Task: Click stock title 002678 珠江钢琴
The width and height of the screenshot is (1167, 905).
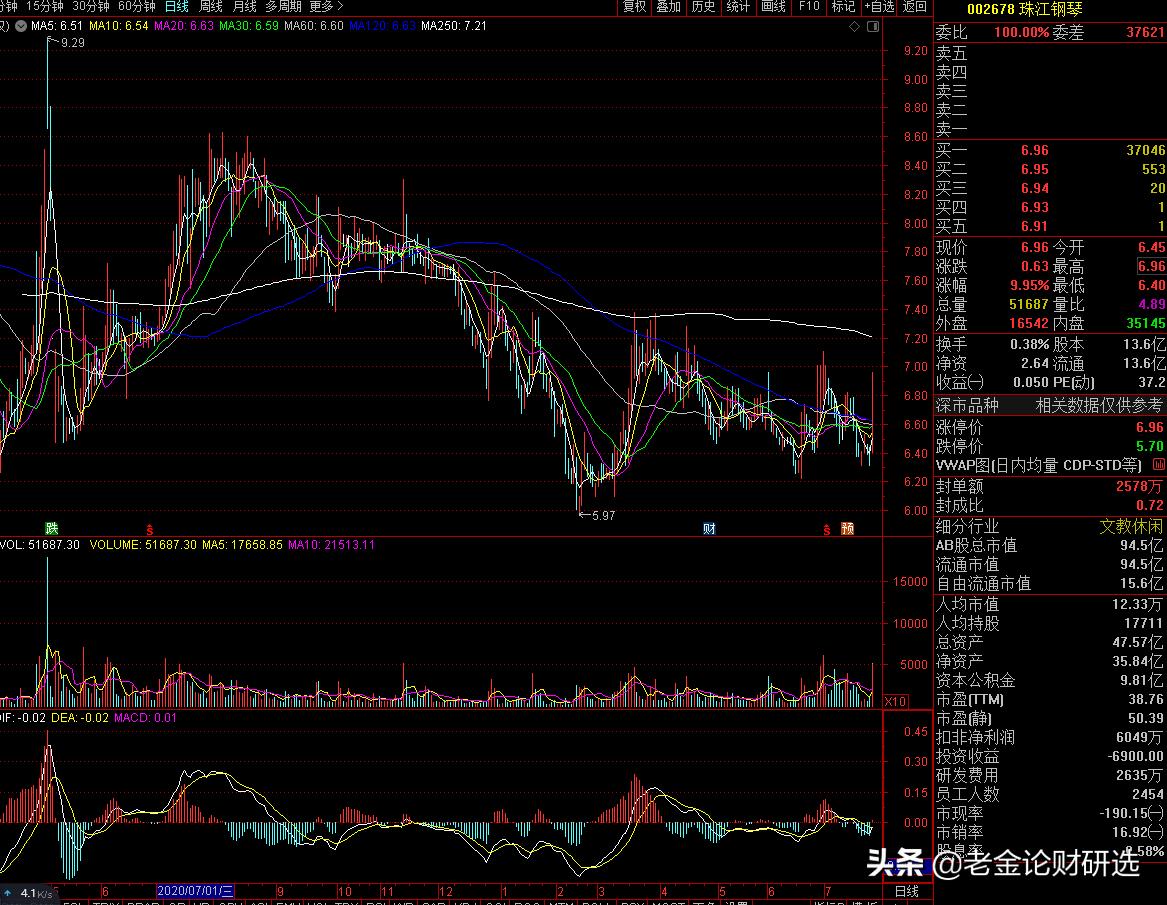Action: coord(1025,10)
